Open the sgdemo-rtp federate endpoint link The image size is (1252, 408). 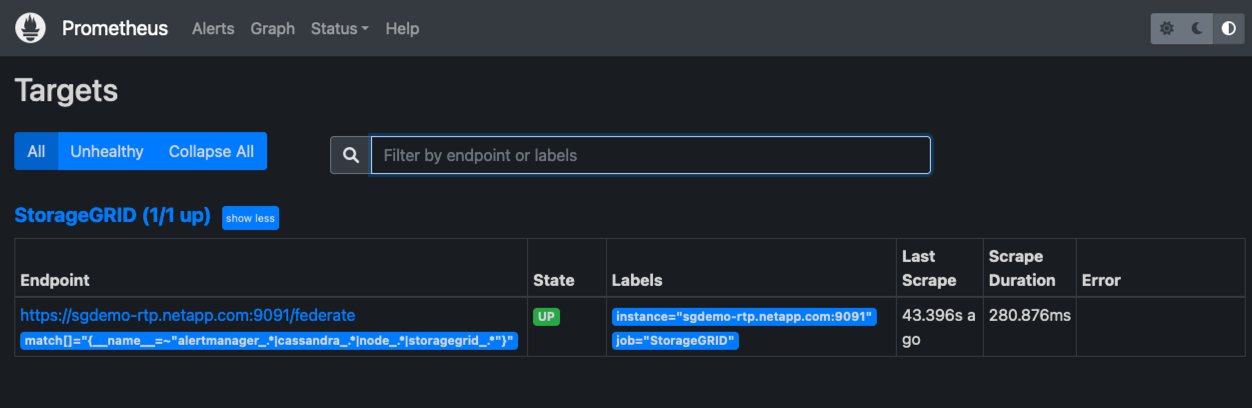coord(188,316)
